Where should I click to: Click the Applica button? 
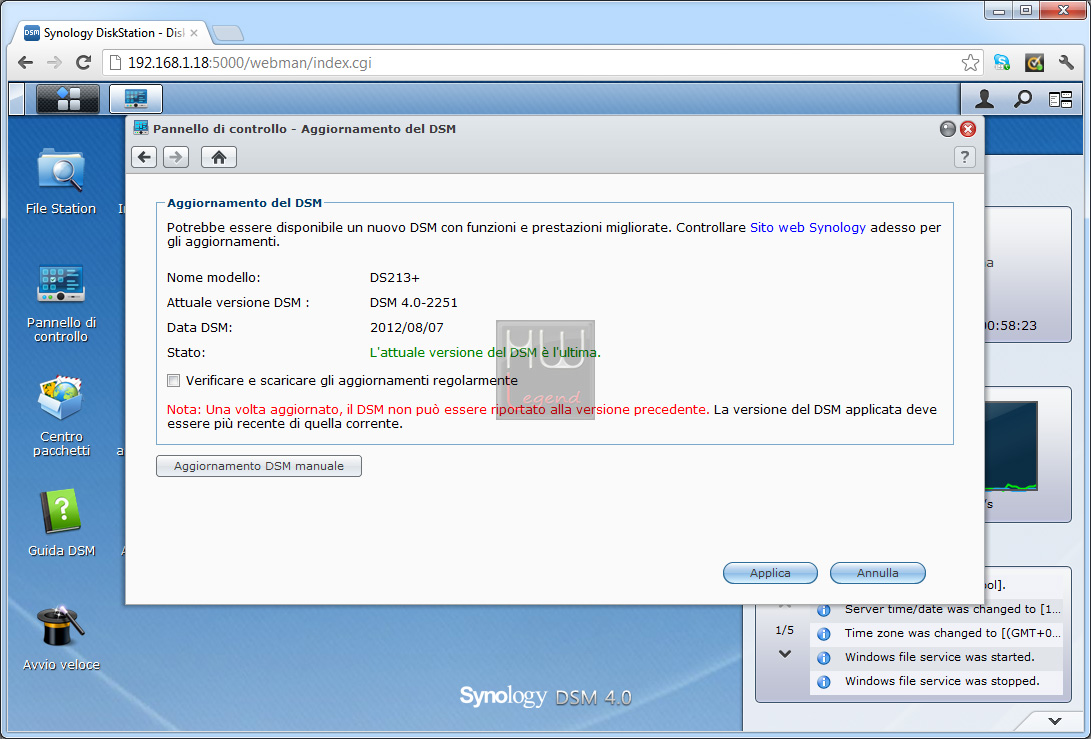(770, 573)
